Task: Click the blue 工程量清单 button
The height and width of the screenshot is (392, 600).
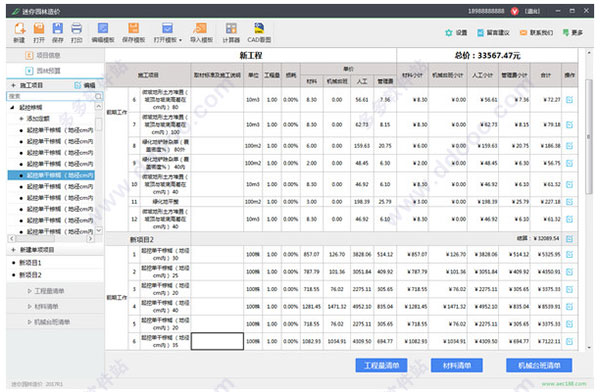Action: [x=381, y=366]
